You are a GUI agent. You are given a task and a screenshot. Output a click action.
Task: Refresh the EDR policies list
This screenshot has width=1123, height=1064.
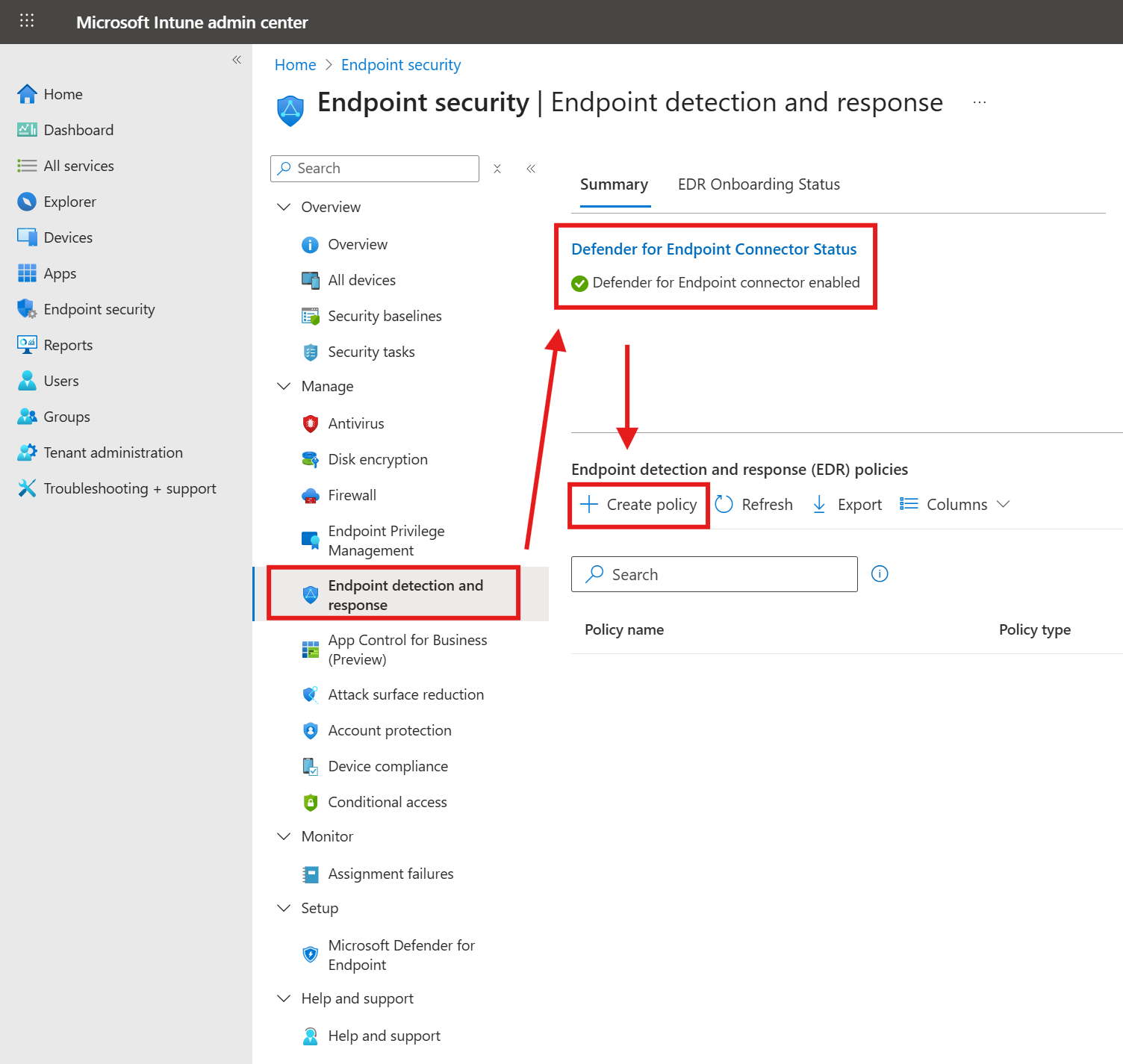pyautogui.click(x=754, y=505)
